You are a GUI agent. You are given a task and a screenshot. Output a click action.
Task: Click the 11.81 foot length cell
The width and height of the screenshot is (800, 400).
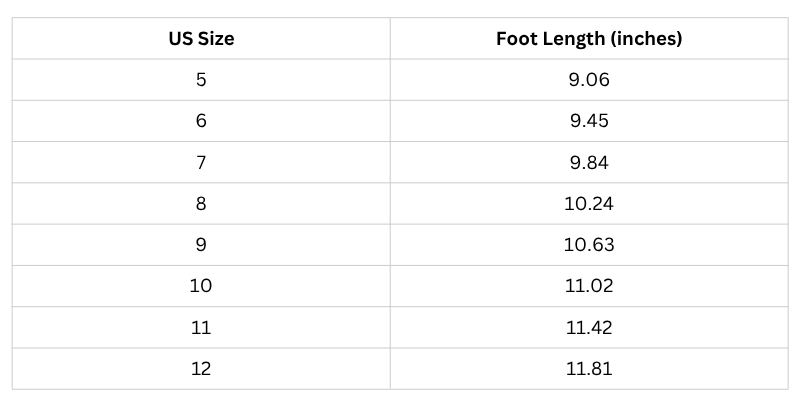tap(589, 369)
